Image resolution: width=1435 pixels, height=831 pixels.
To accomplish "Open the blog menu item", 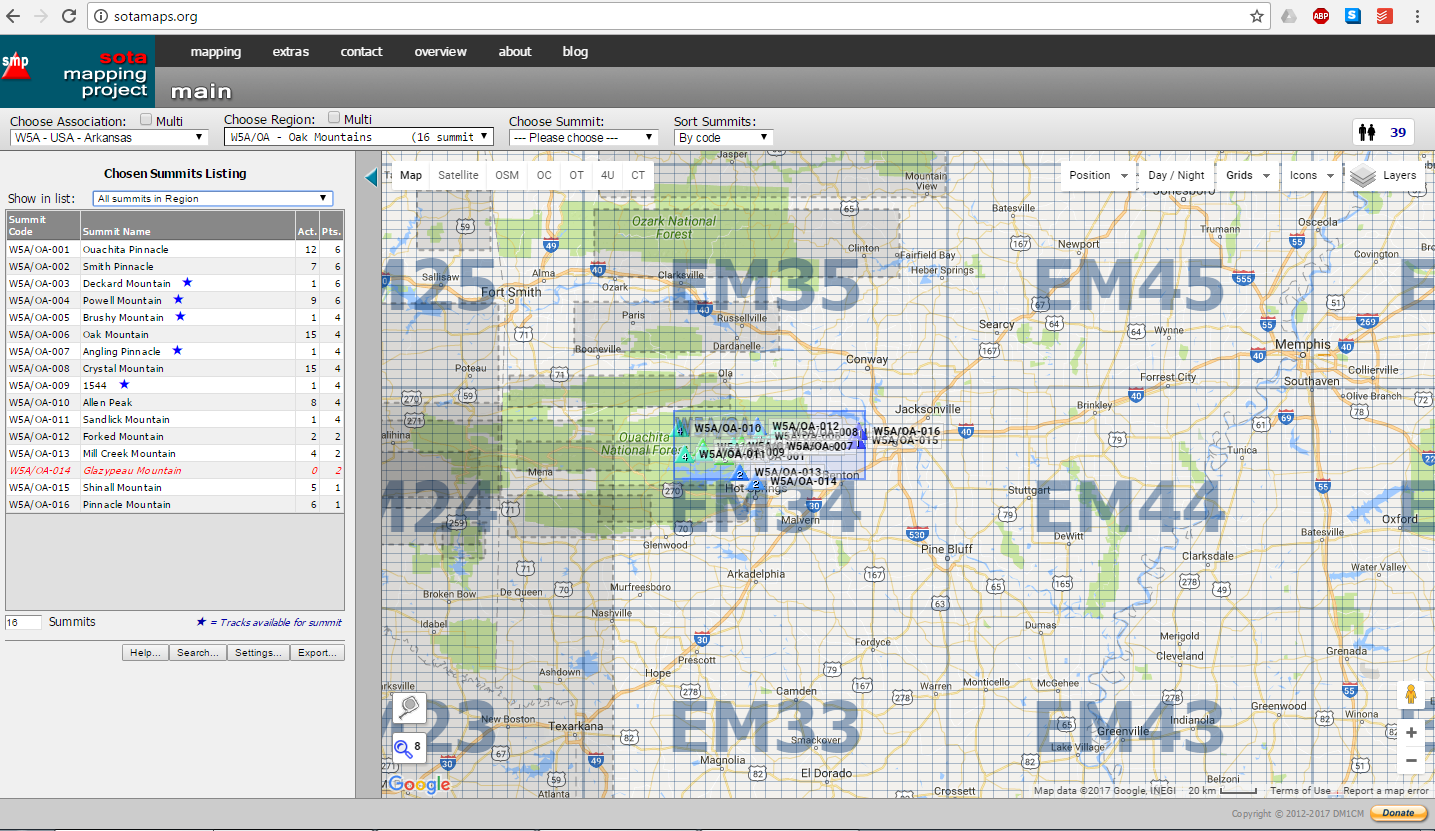I will 575,52.
